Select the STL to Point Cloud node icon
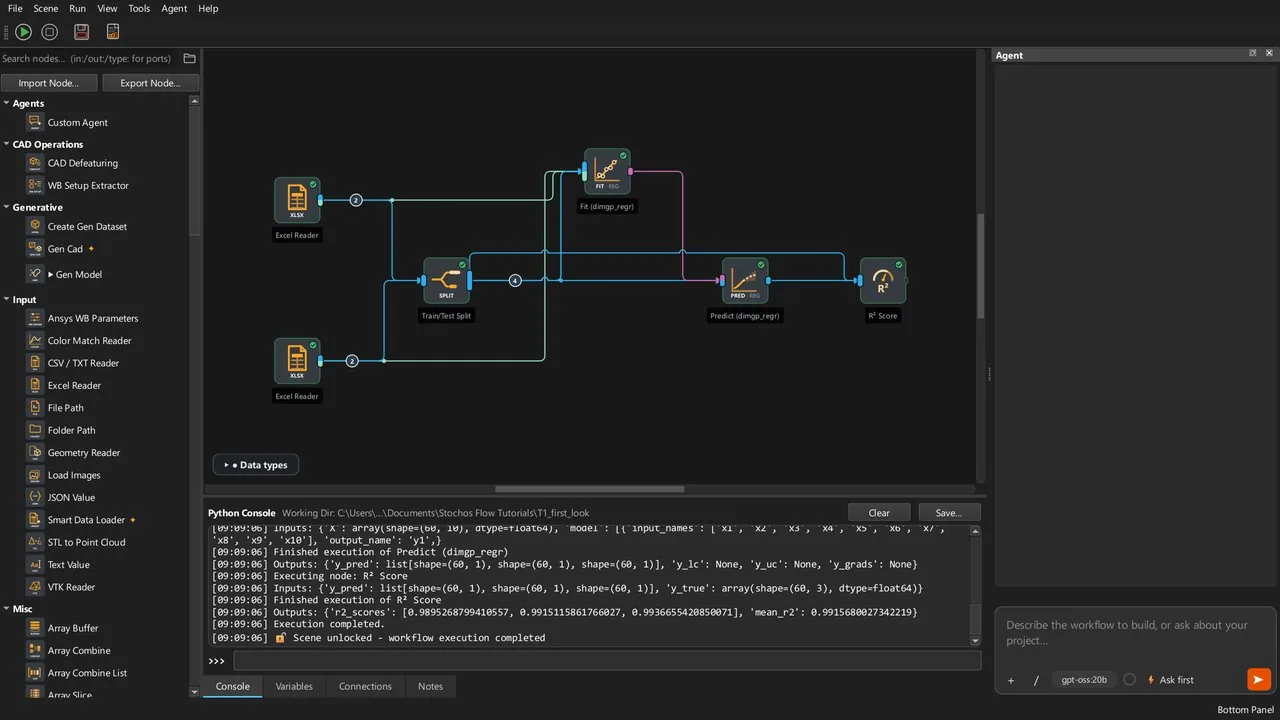This screenshot has height=720, width=1280. pos(35,542)
